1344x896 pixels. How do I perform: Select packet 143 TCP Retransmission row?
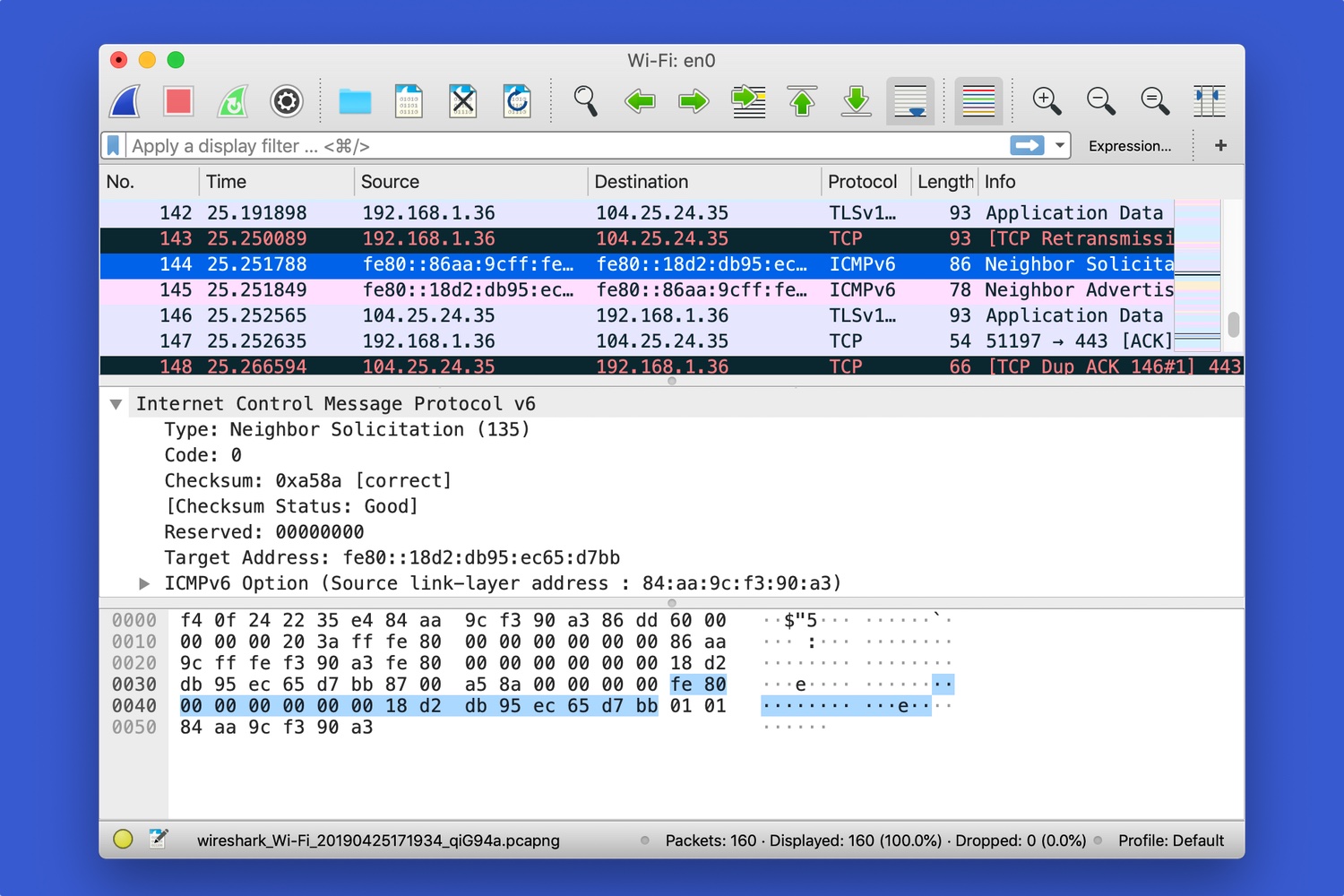click(637, 239)
